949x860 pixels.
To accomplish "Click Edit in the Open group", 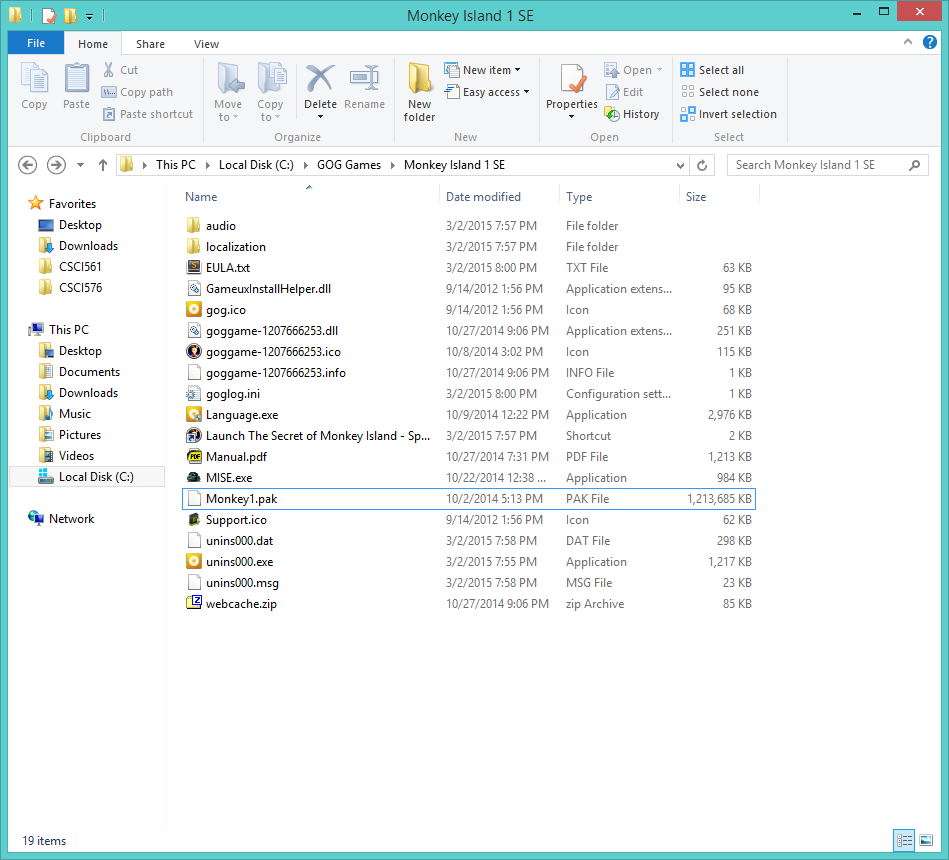I will (x=624, y=92).
